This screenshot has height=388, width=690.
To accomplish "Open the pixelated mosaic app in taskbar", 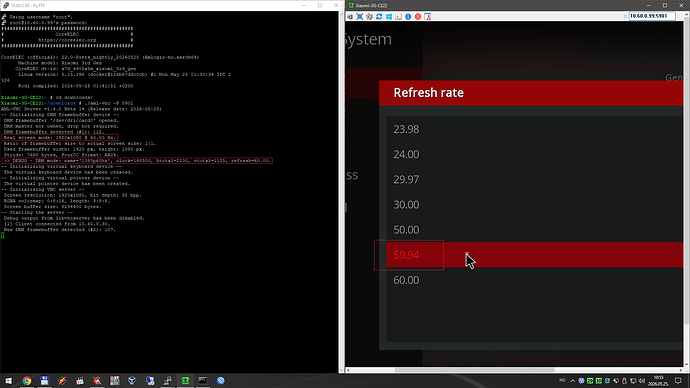I will [115, 381].
